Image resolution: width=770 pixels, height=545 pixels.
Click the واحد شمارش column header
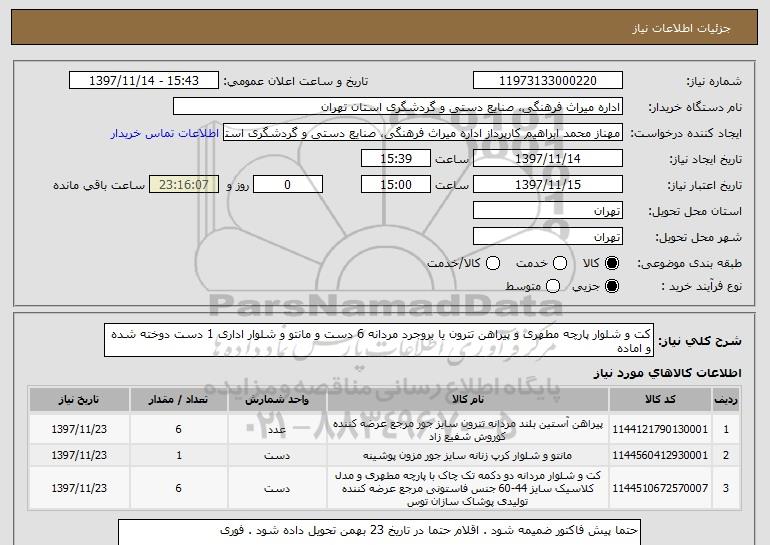coord(277,400)
